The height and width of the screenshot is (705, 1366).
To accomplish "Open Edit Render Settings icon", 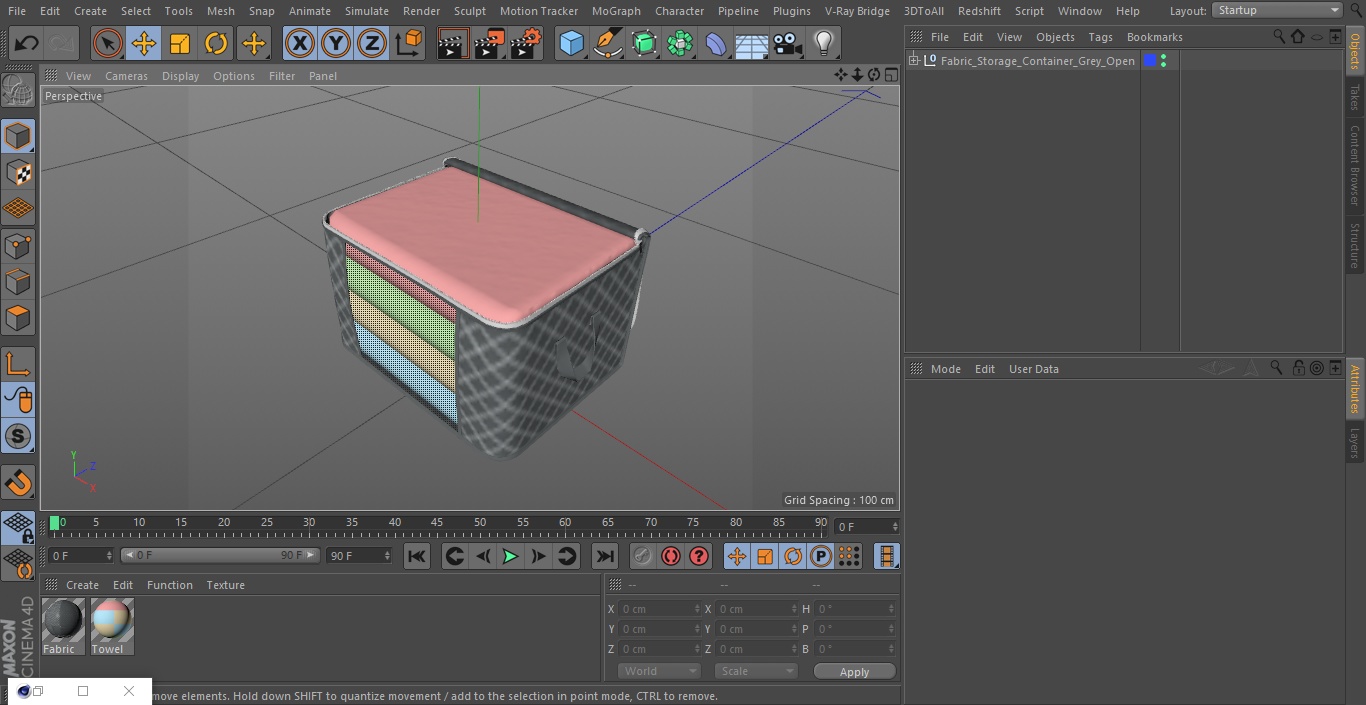I will coord(526,43).
